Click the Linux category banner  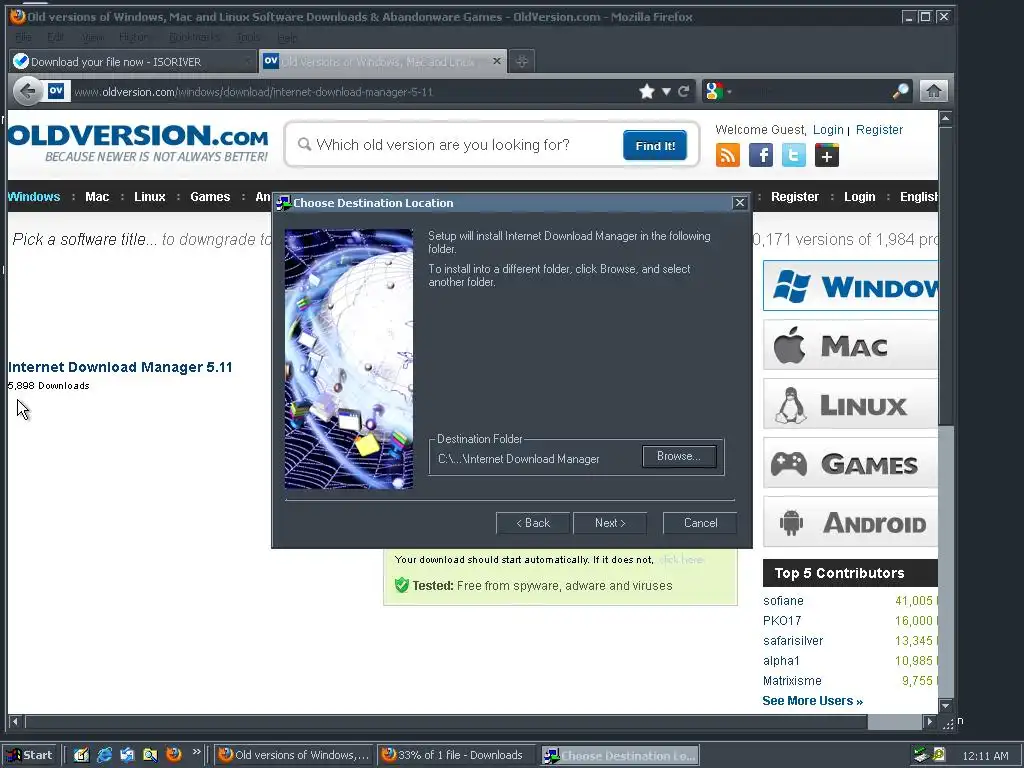point(850,404)
